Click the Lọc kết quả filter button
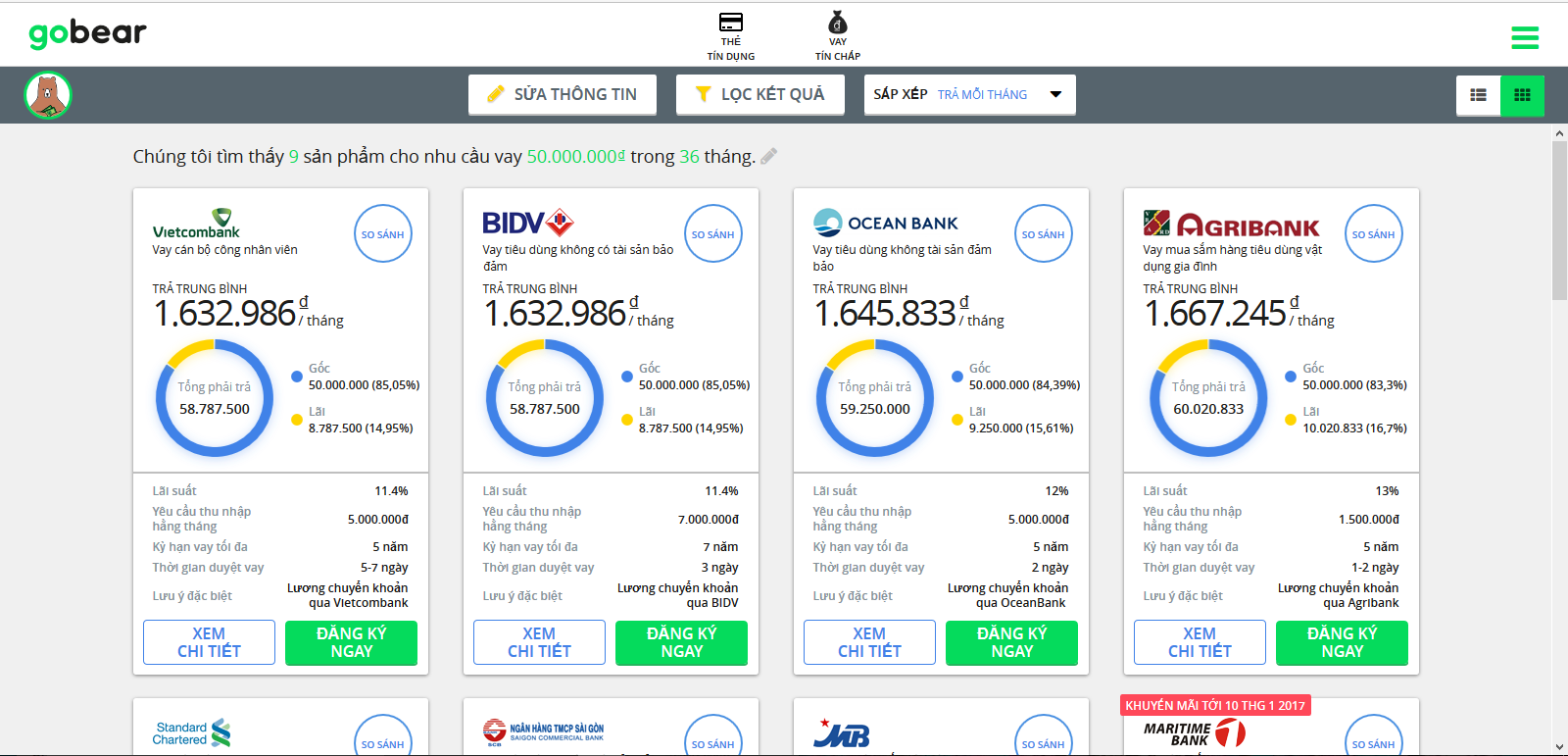The width and height of the screenshot is (1568, 756). 760,94
